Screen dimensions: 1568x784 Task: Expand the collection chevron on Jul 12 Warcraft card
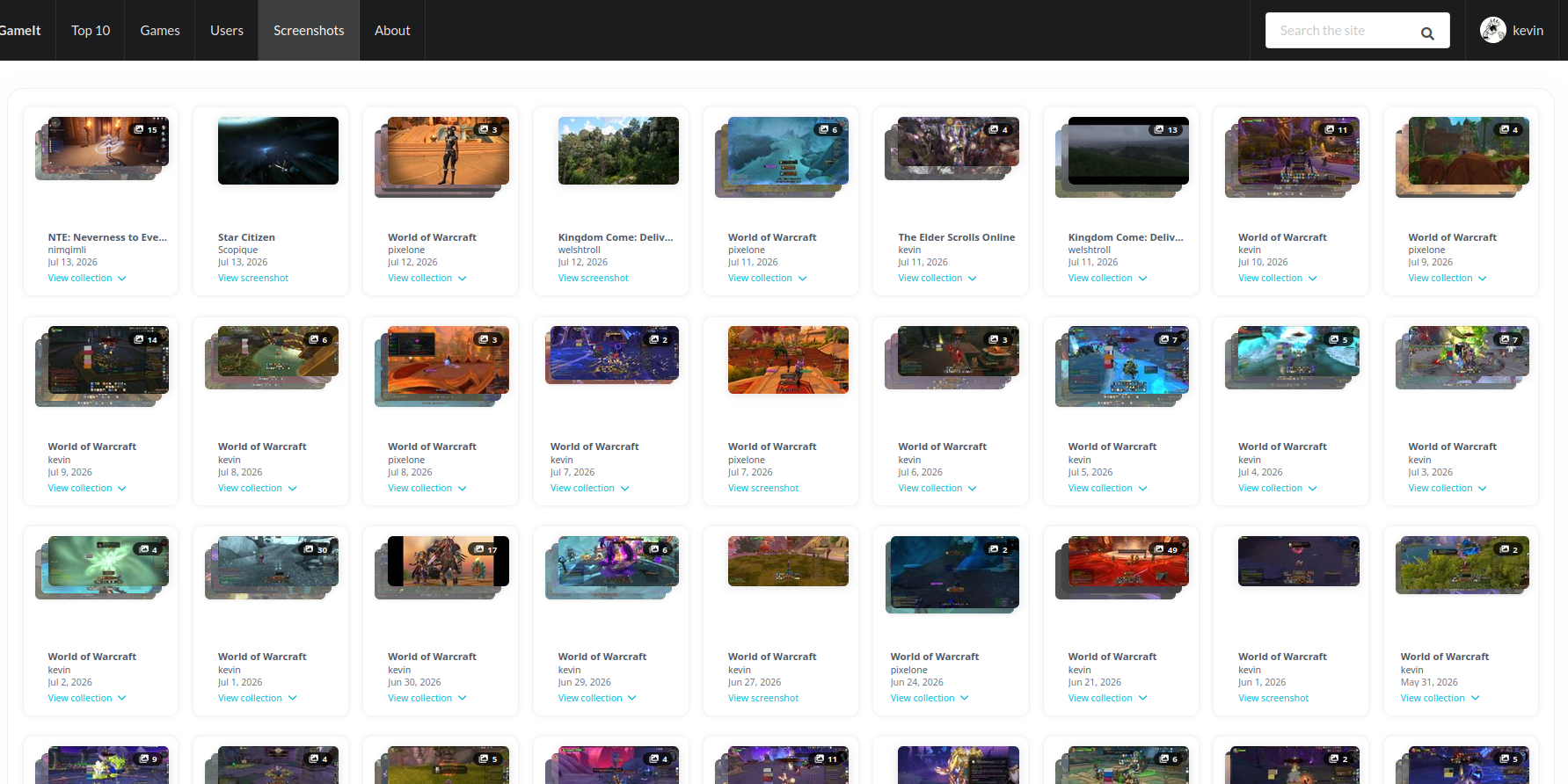click(x=462, y=279)
